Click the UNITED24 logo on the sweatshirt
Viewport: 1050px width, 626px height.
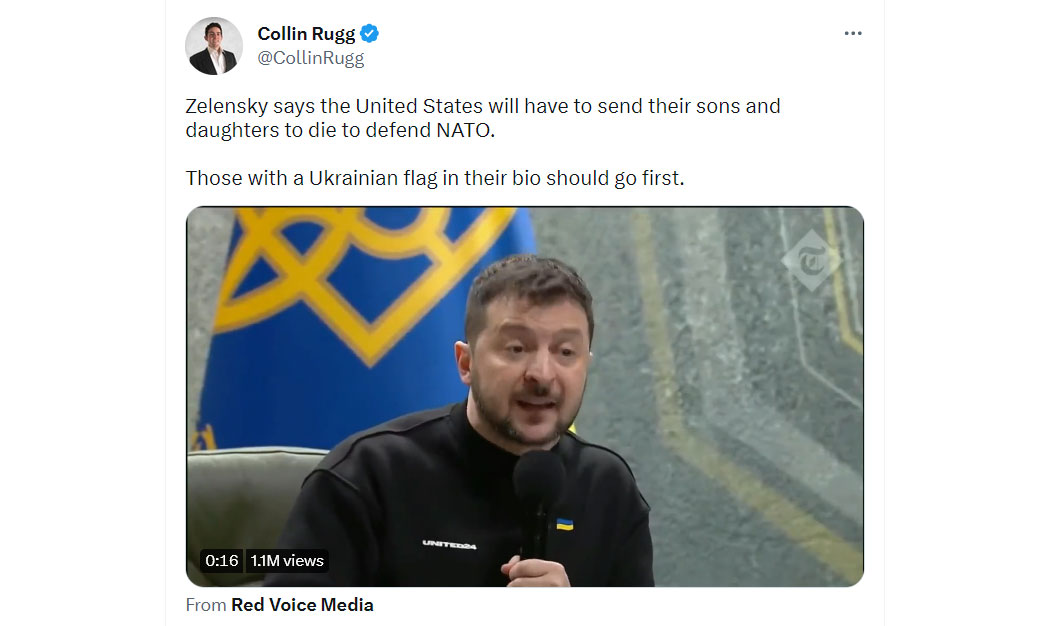pyautogui.click(x=449, y=544)
